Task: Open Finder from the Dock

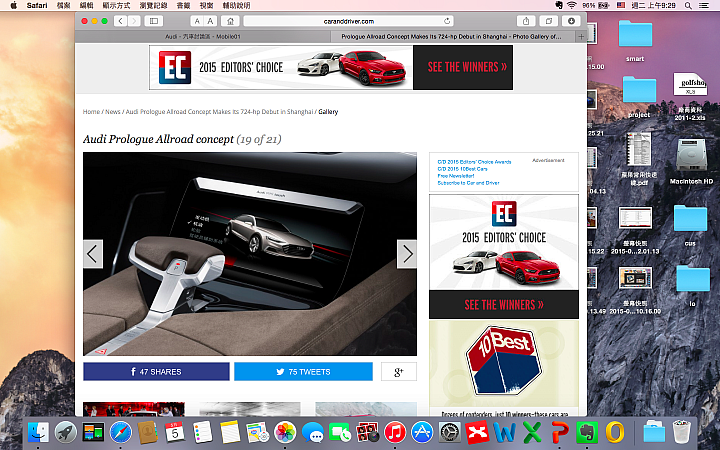Action: click(39, 432)
